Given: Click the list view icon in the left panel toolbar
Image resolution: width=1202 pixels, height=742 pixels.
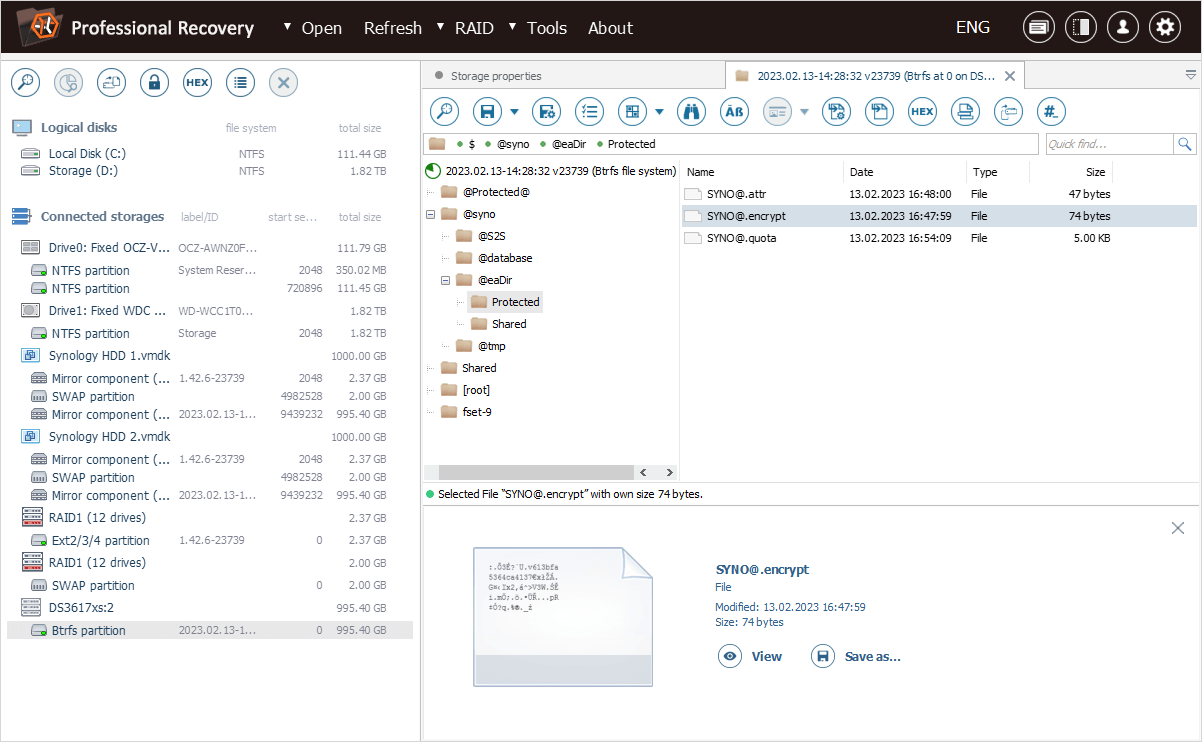Looking at the screenshot, I should (x=240, y=83).
